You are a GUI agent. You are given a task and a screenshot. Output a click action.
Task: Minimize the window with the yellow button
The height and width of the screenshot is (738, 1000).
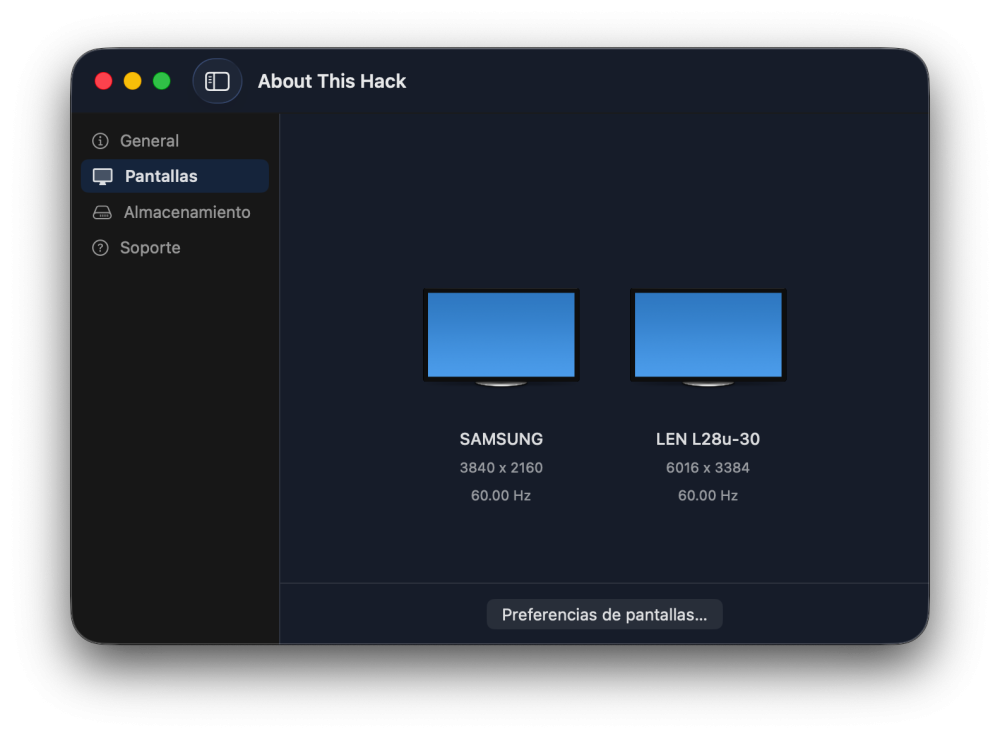coord(133,81)
